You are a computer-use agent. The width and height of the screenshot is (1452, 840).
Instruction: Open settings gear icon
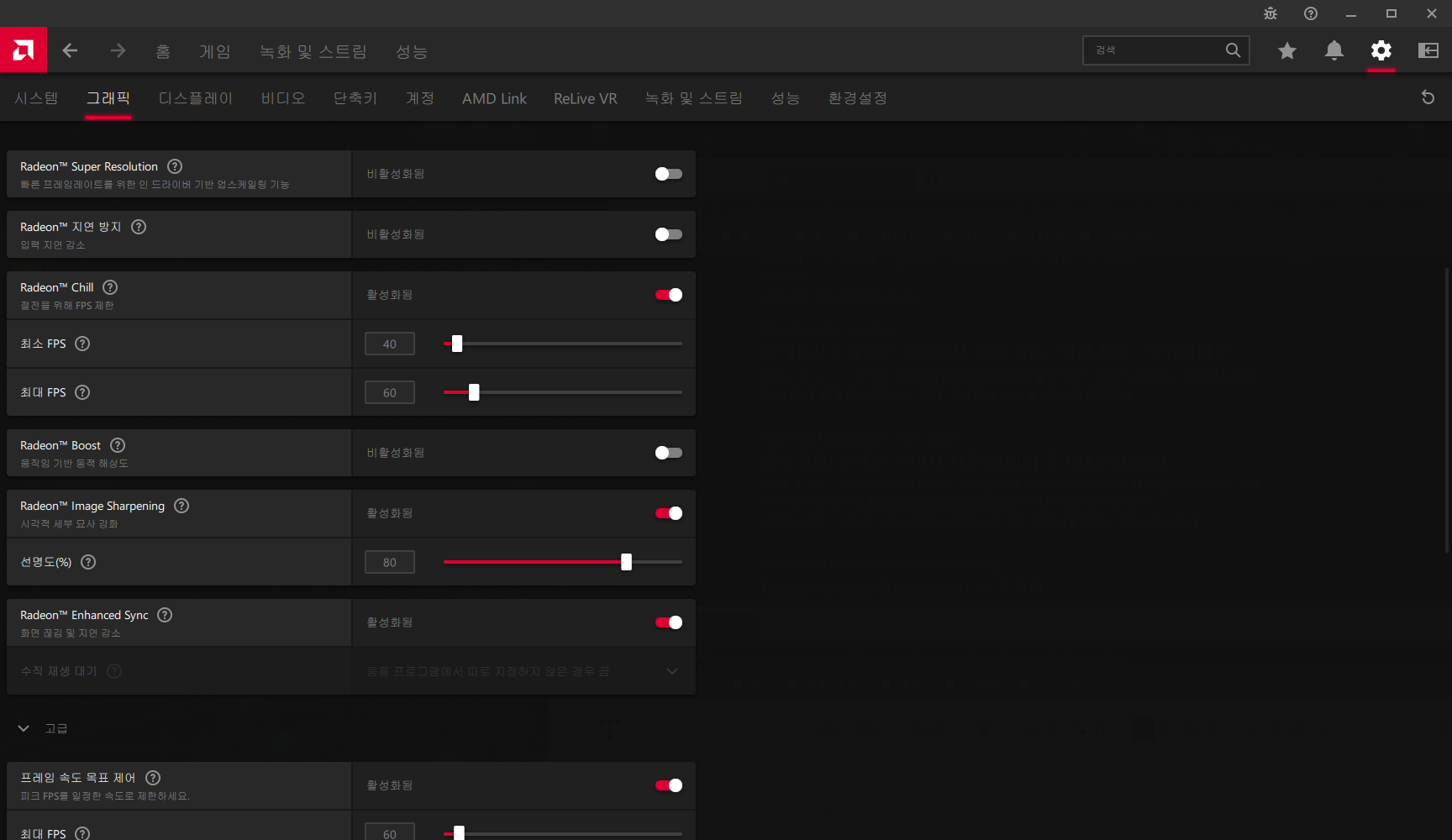pyautogui.click(x=1381, y=50)
